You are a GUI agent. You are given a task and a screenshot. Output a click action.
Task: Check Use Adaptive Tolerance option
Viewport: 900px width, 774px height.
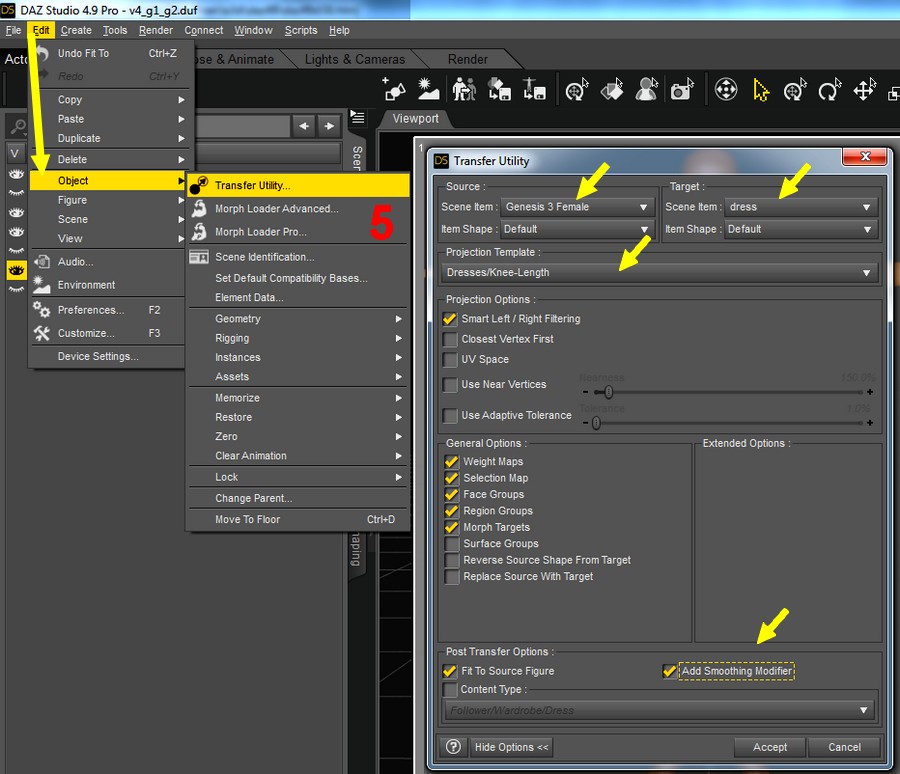450,416
